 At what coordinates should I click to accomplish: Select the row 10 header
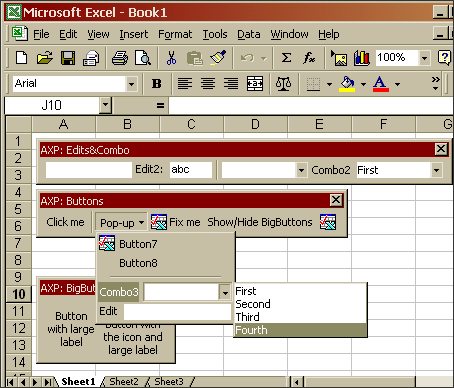19,294
